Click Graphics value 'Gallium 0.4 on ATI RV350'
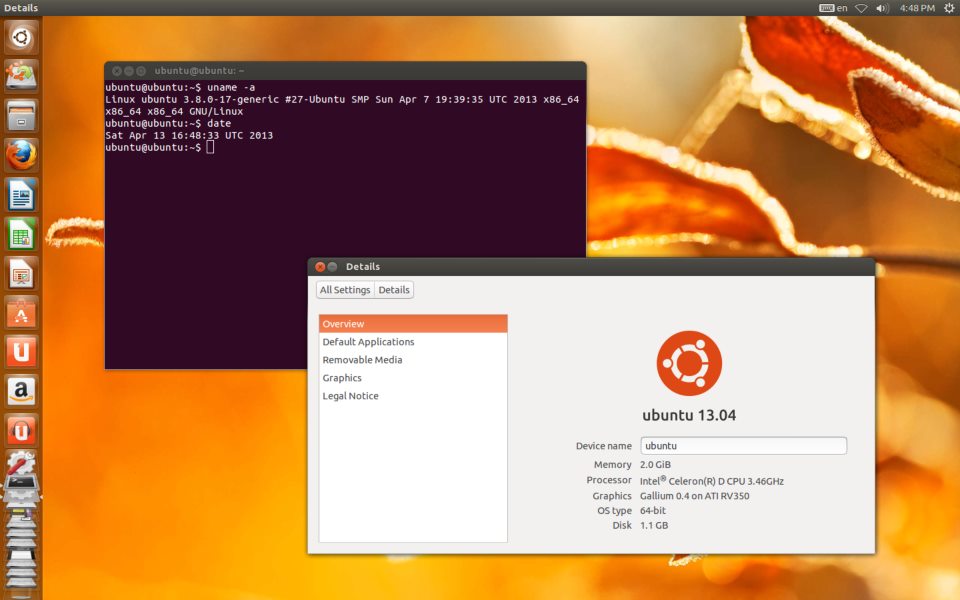This screenshot has width=960, height=600. (694, 496)
